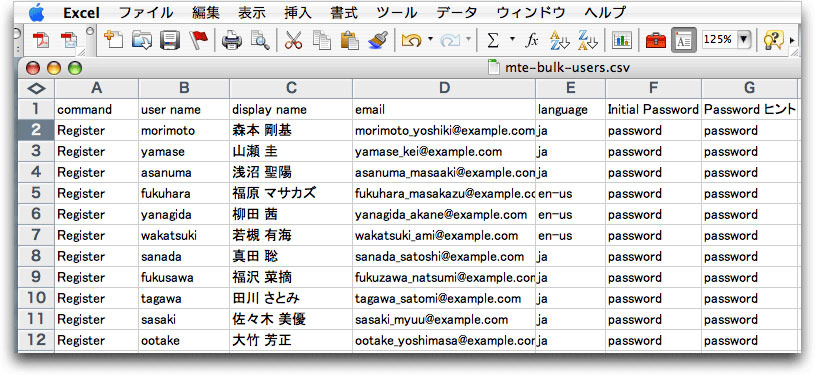Screen dimensions: 815x376
Task: Open the ファイル menu
Action: click(146, 12)
